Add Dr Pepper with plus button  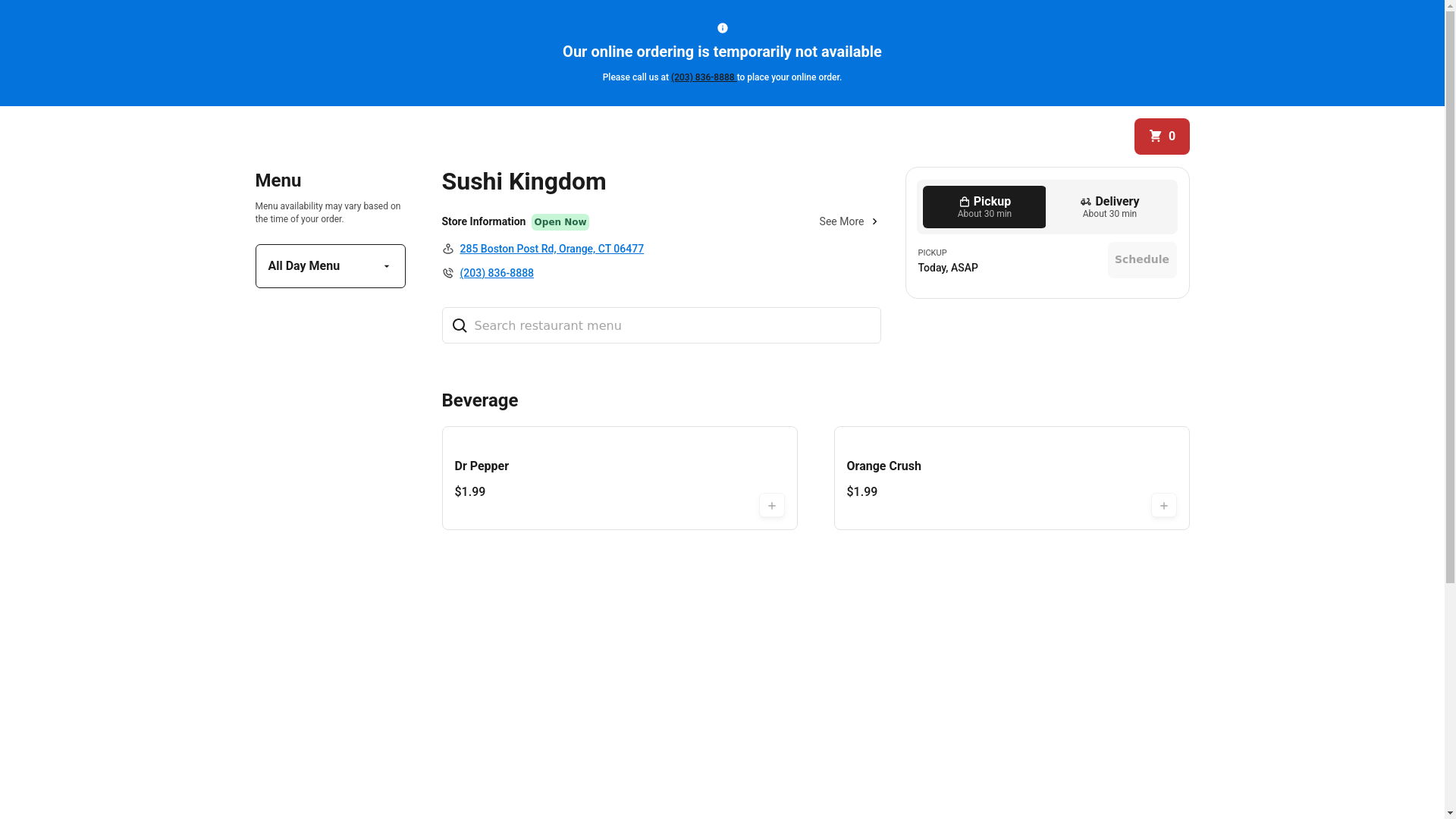(x=771, y=506)
